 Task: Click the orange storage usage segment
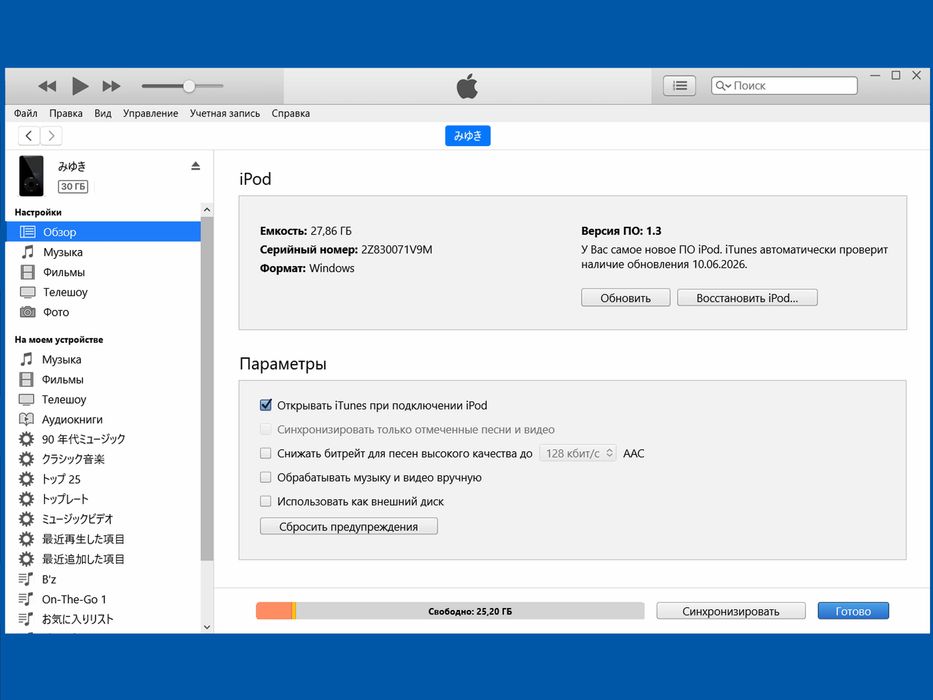274,611
